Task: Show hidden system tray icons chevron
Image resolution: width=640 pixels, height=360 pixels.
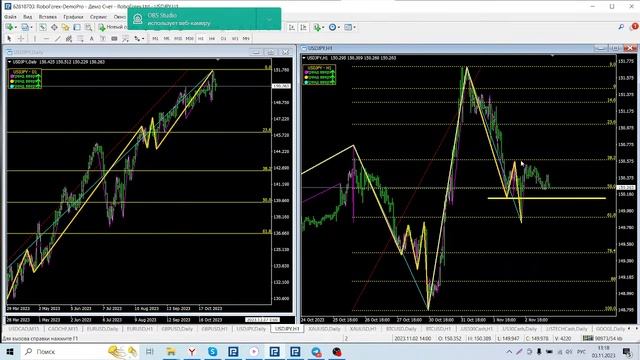Action: coord(509,352)
